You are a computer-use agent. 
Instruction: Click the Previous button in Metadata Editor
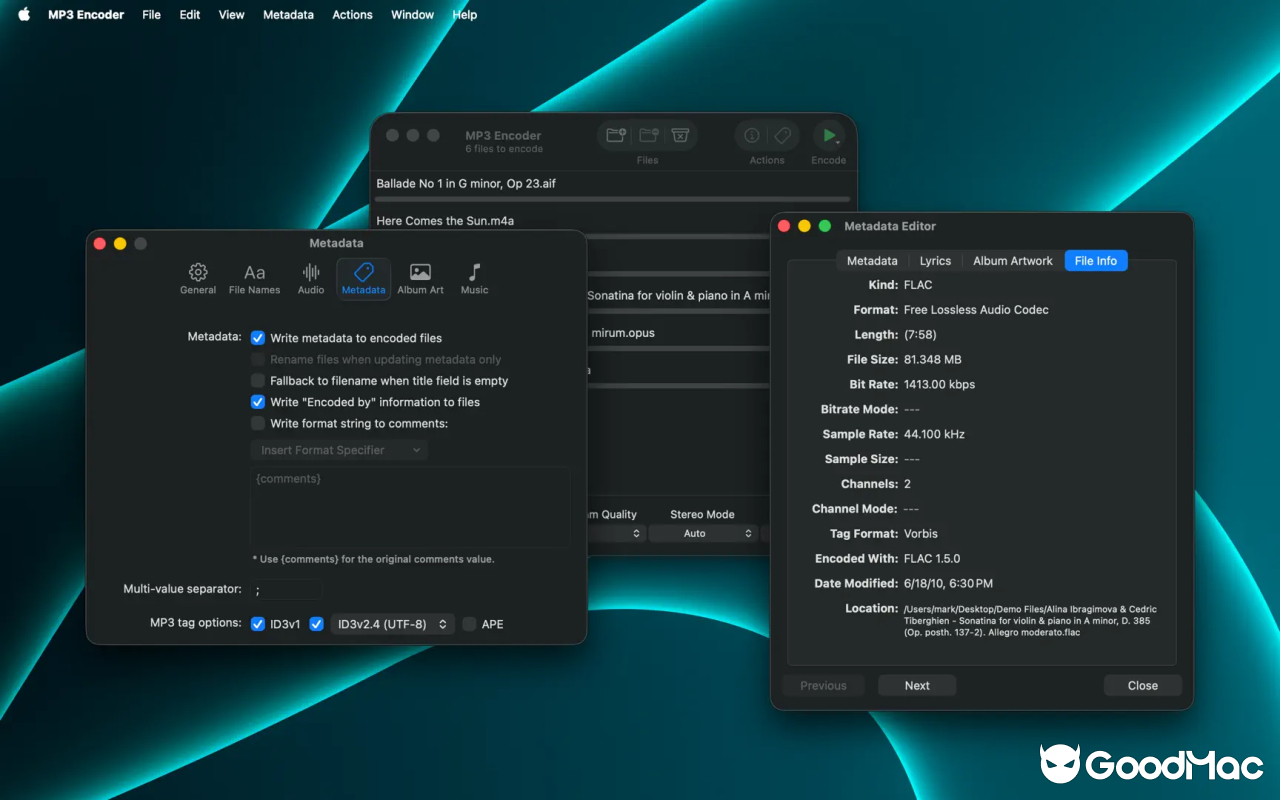point(823,686)
